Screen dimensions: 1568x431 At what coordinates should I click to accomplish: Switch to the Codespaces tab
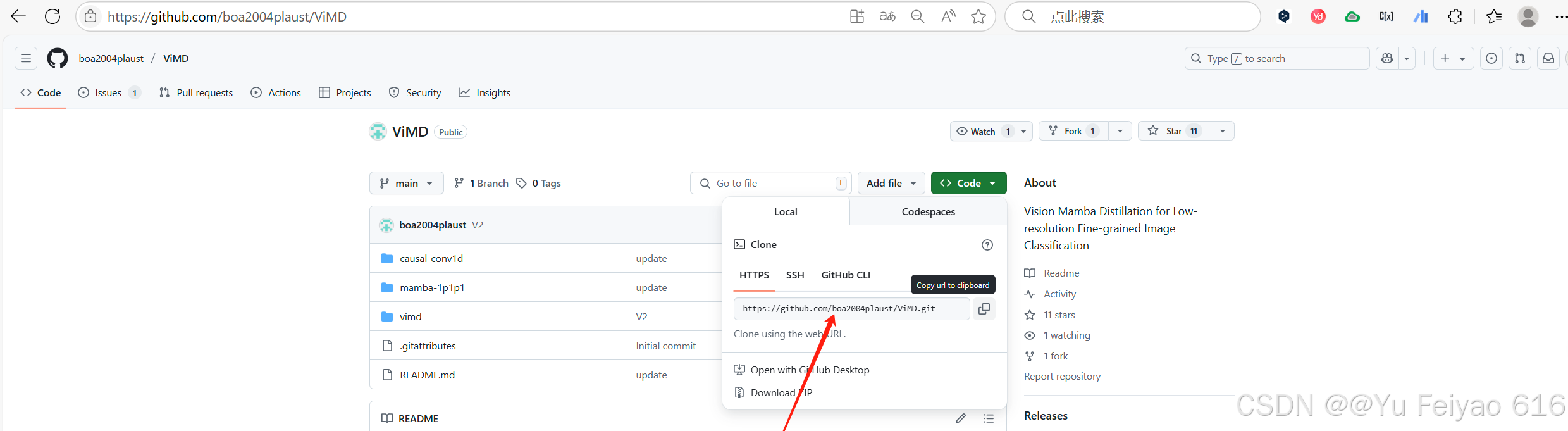(x=928, y=211)
